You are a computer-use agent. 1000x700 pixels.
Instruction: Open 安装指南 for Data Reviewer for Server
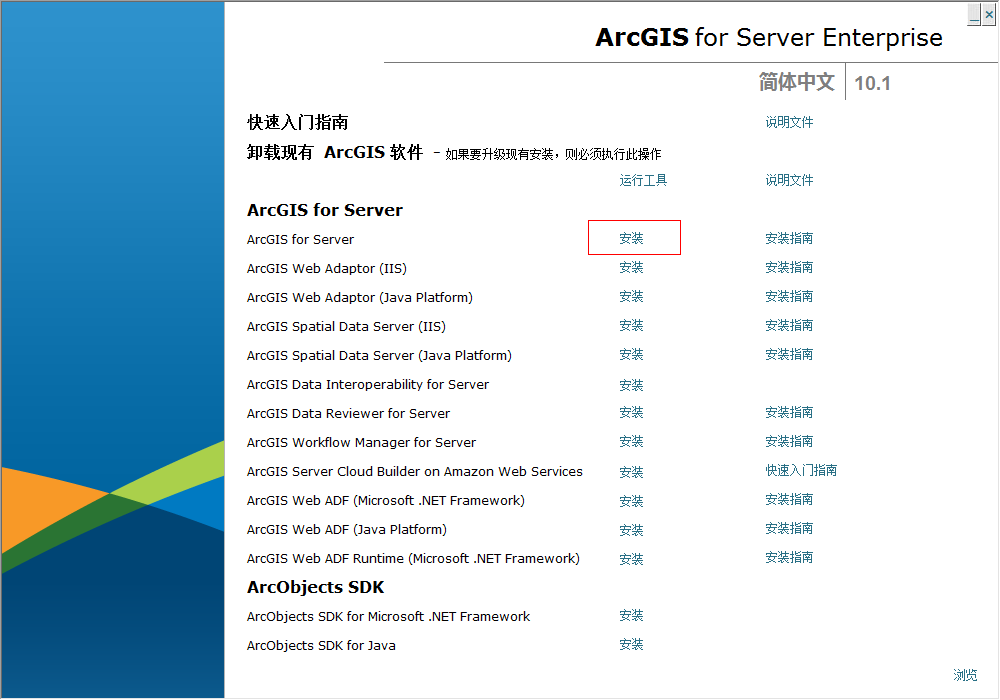(x=789, y=412)
